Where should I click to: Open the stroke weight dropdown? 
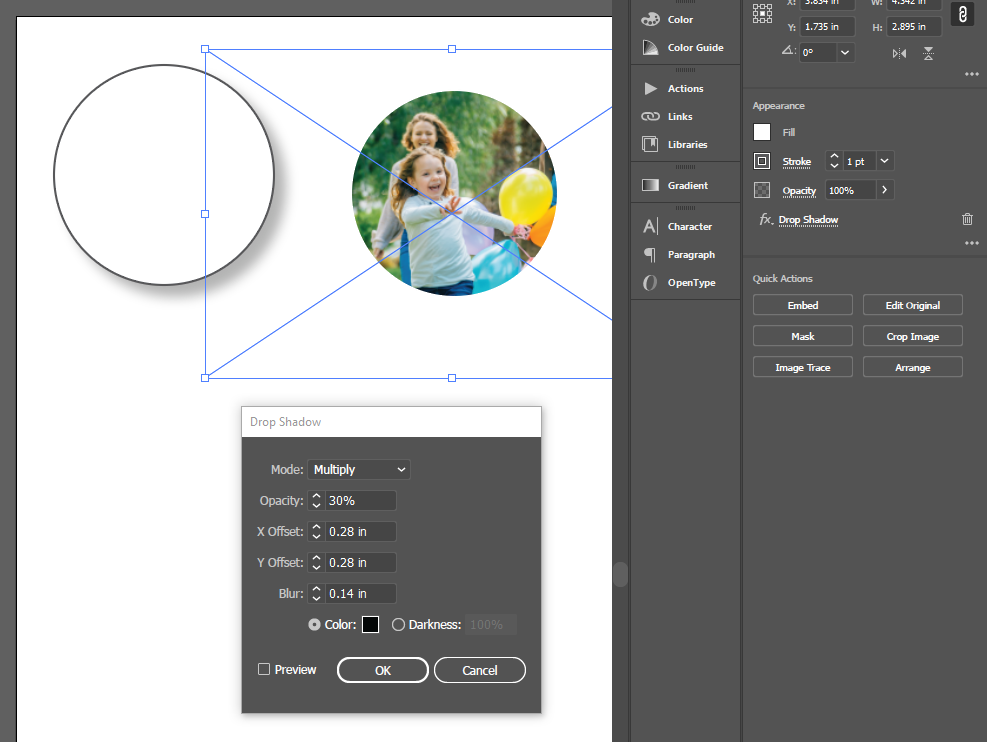click(x=884, y=161)
